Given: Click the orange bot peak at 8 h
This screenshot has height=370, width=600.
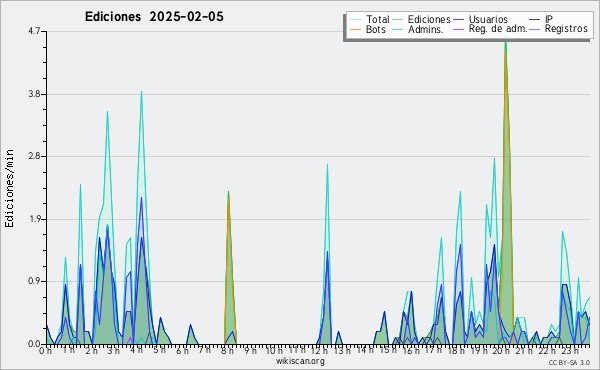Looking at the screenshot, I should click(228, 198).
